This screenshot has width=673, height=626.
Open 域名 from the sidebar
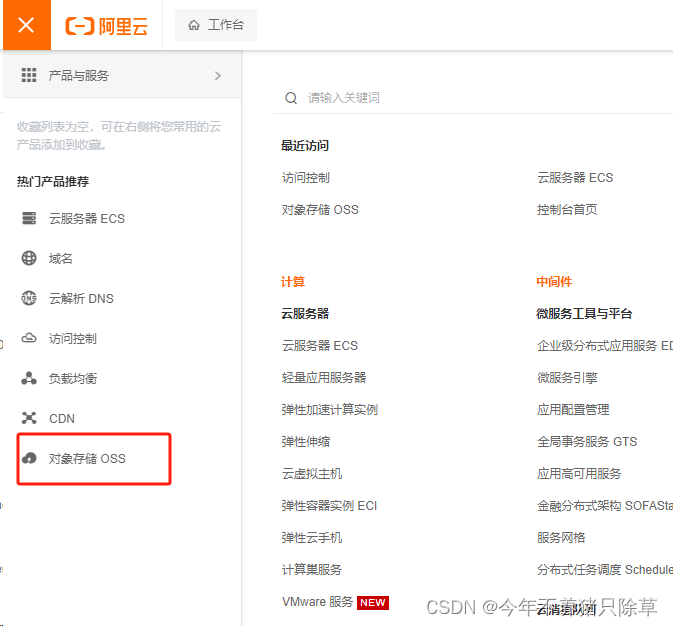61,258
